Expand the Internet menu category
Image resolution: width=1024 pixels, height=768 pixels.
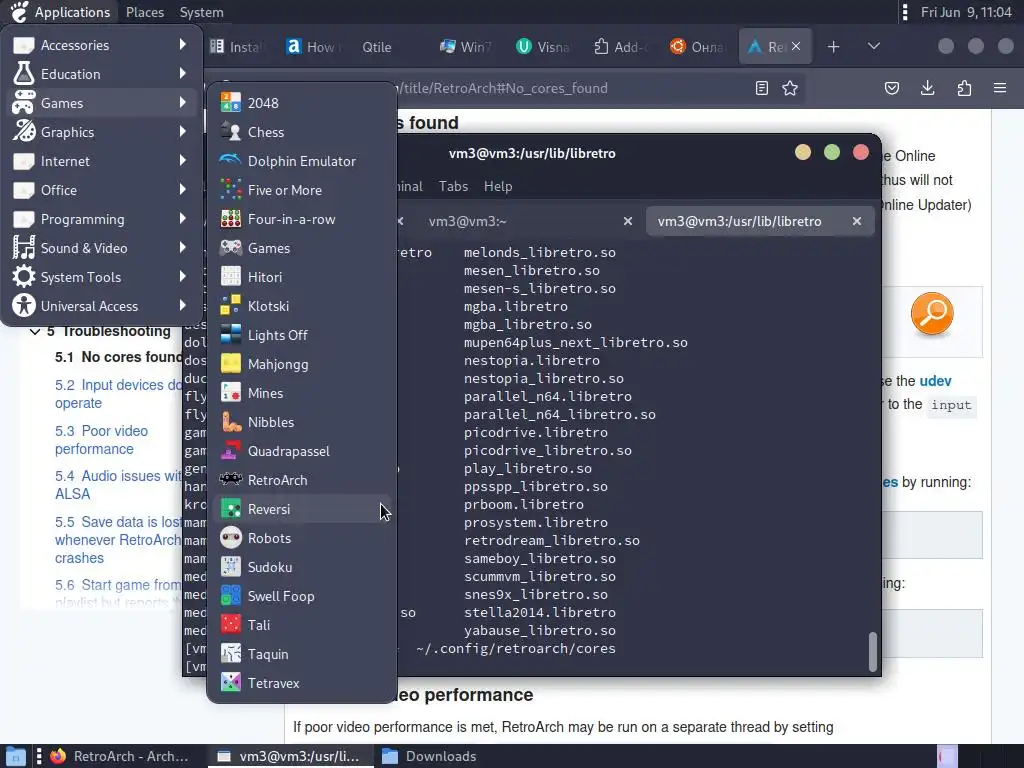pos(101,161)
